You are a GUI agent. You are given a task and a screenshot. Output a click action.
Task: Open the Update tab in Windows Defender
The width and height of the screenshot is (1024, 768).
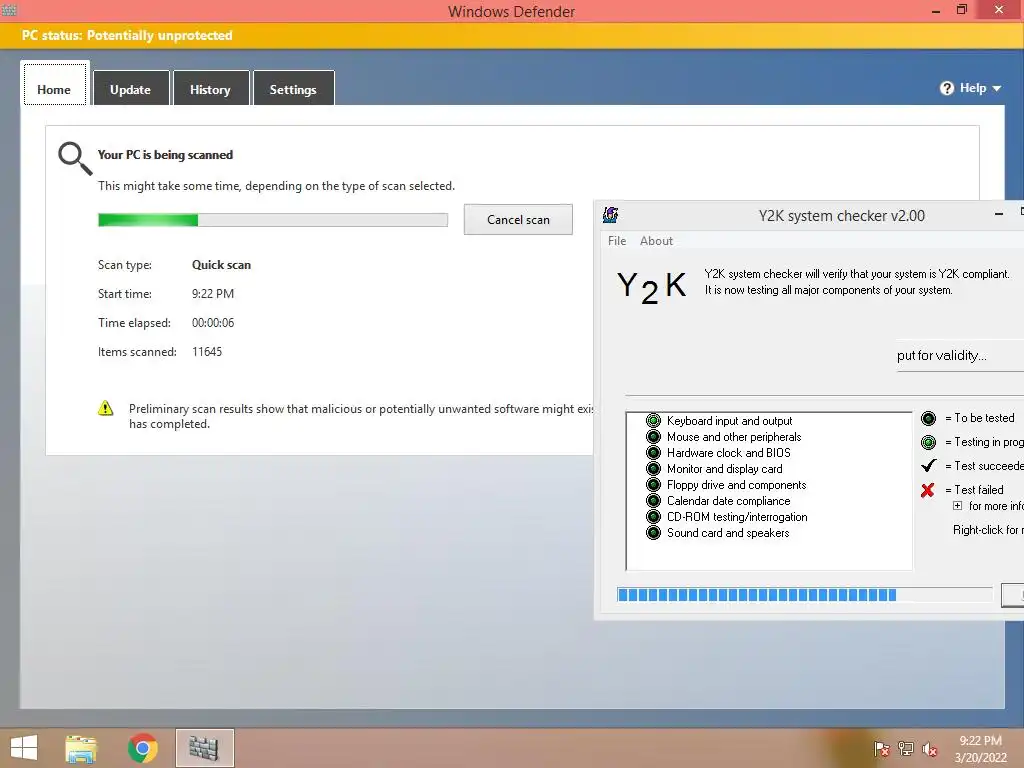point(131,88)
